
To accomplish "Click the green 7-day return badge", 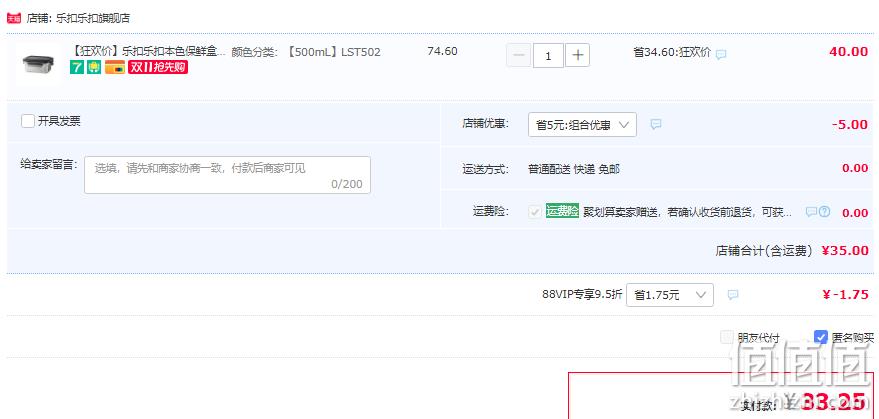I will pos(76,68).
